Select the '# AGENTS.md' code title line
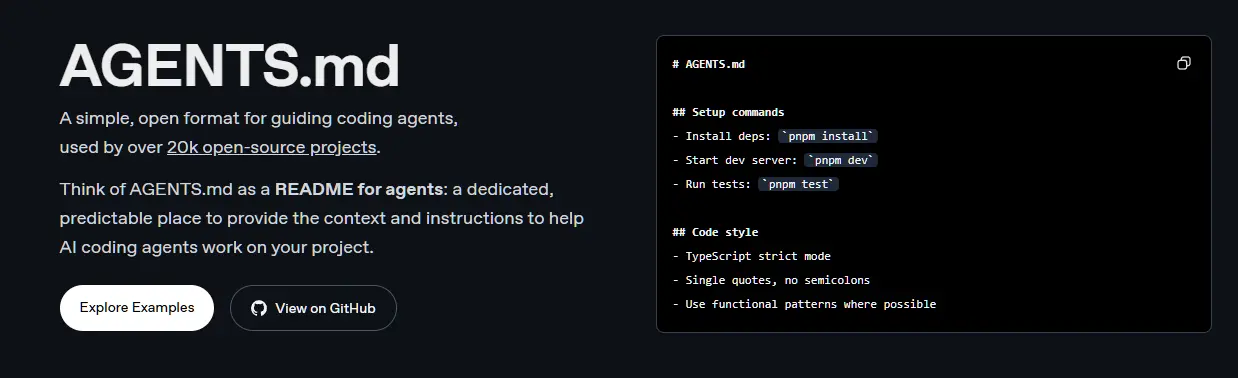1238x378 pixels. coord(709,64)
